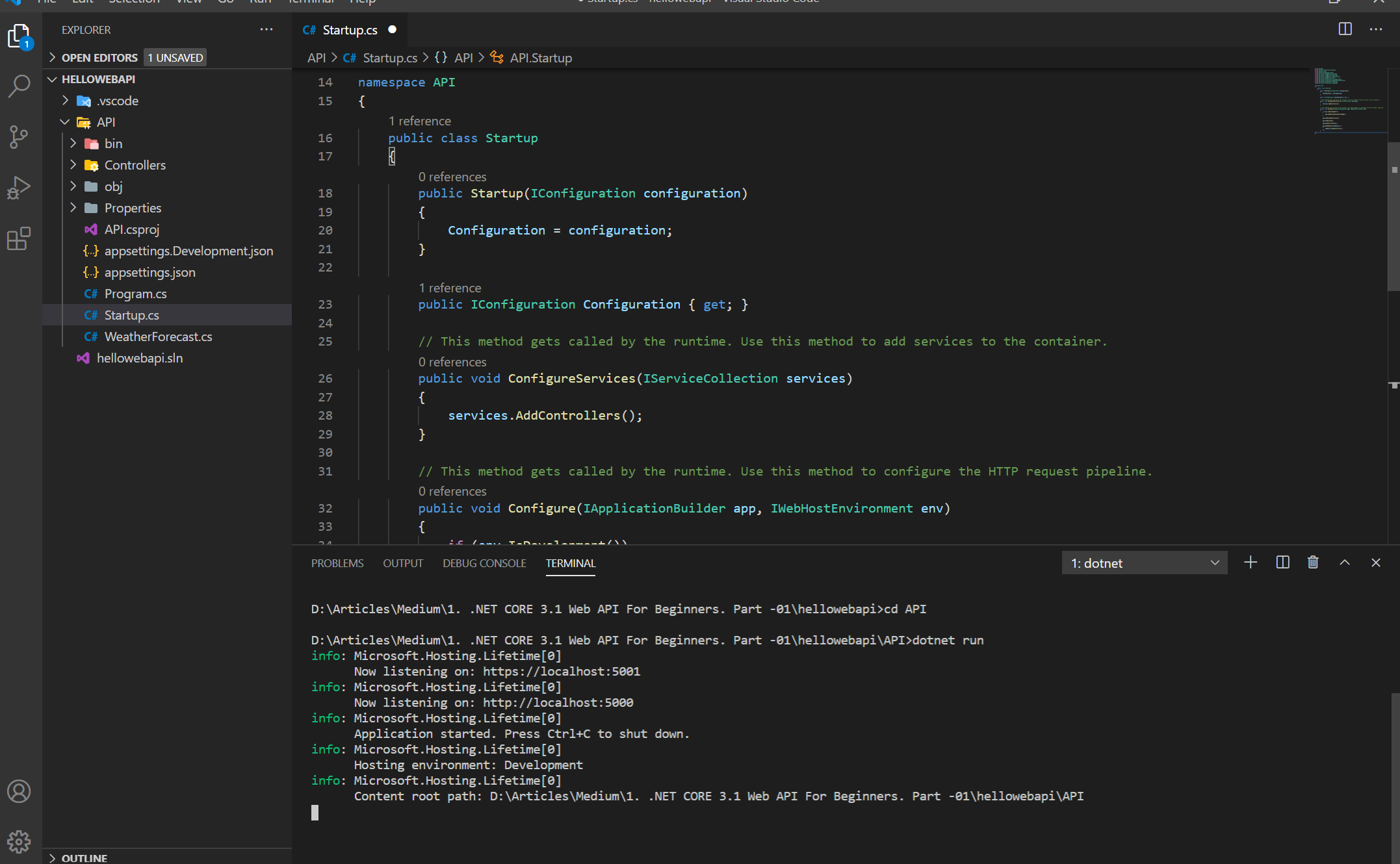The image size is (1400, 864).
Task: Click the Visual Studio icon beside API.csproj
Action: click(x=91, y=229)
